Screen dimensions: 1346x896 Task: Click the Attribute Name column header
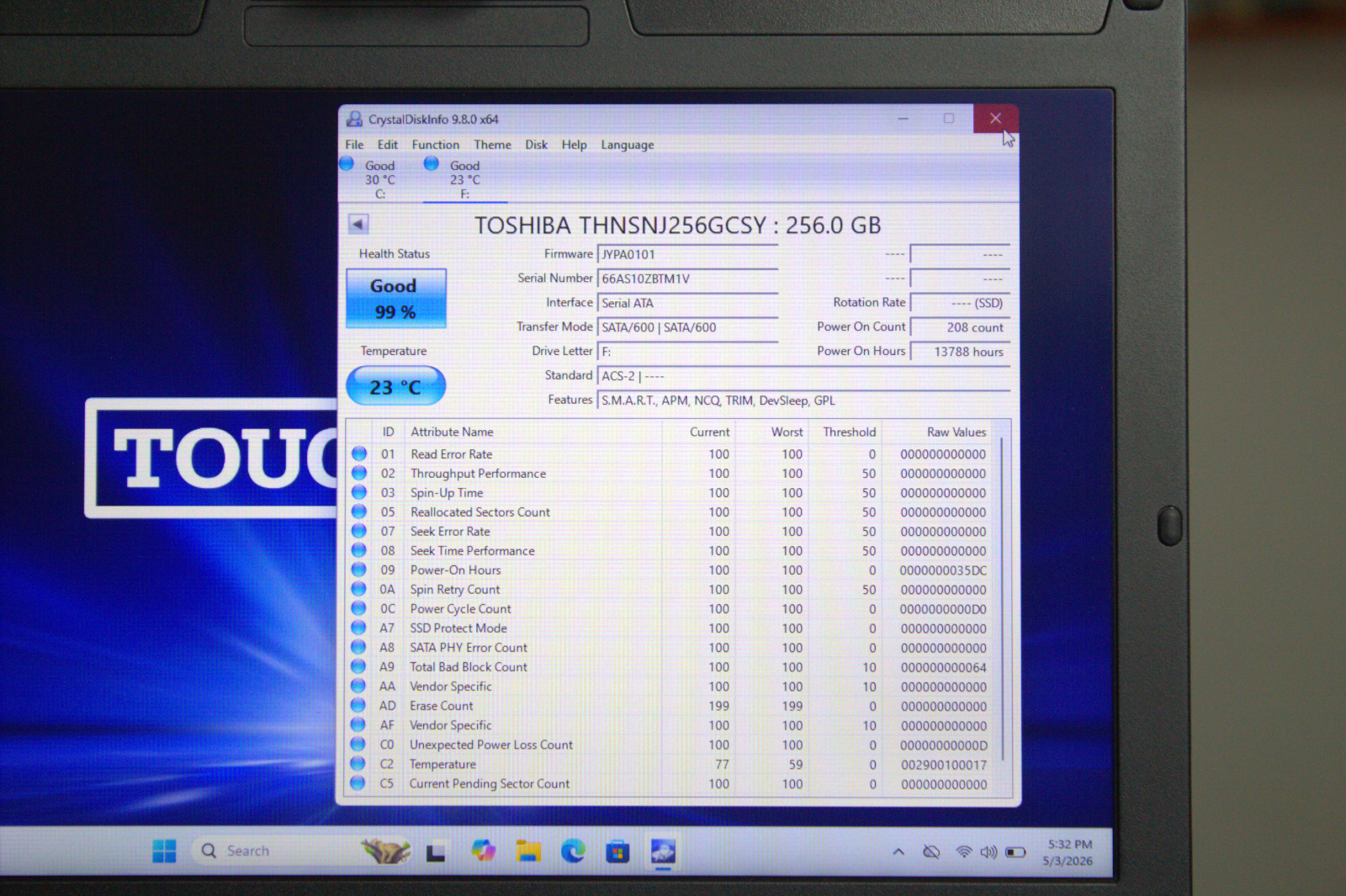tap(452, 432)
